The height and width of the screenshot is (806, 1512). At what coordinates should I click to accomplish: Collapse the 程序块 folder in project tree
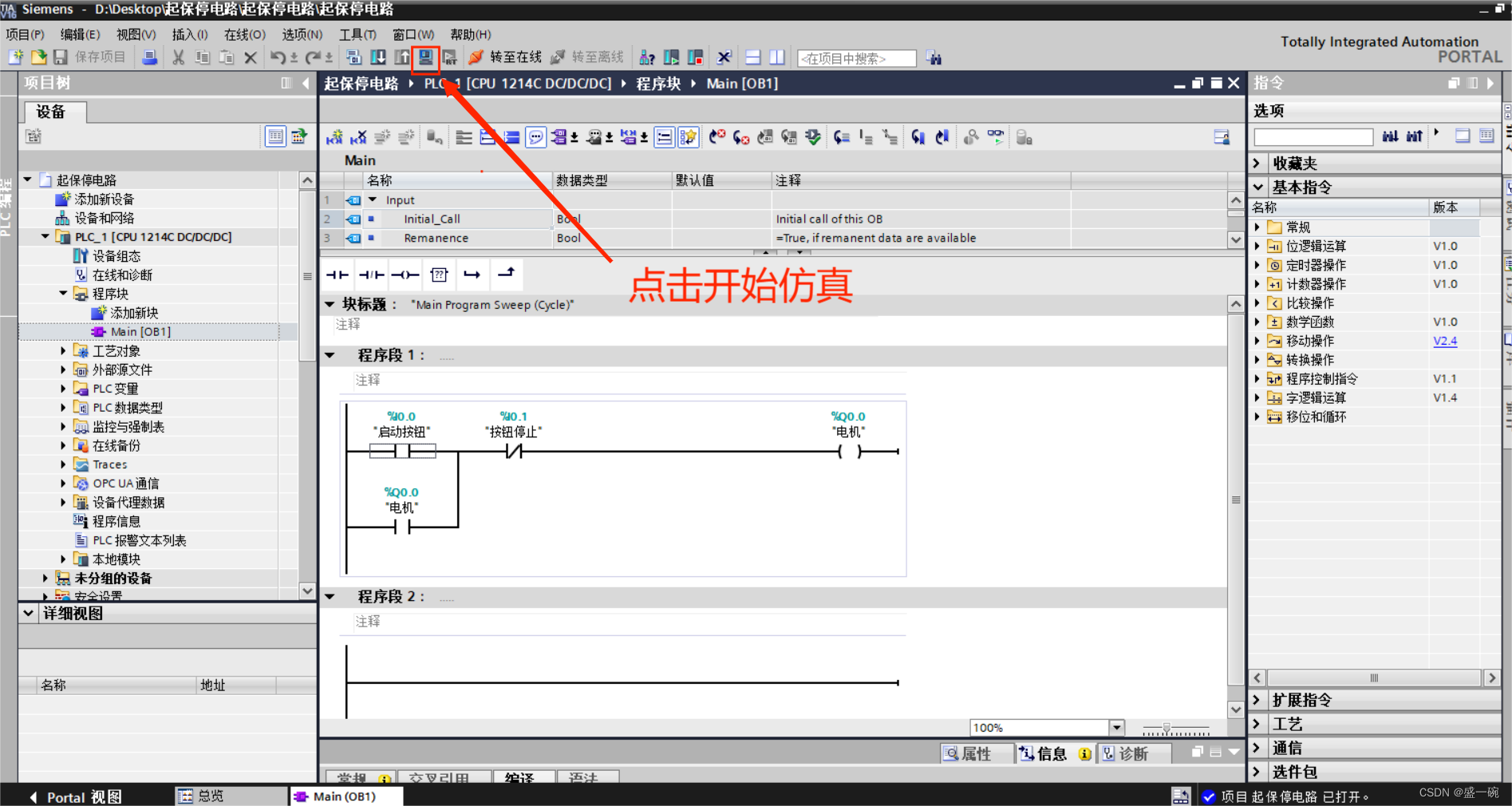pyautogui.click(x=63, y=294)
